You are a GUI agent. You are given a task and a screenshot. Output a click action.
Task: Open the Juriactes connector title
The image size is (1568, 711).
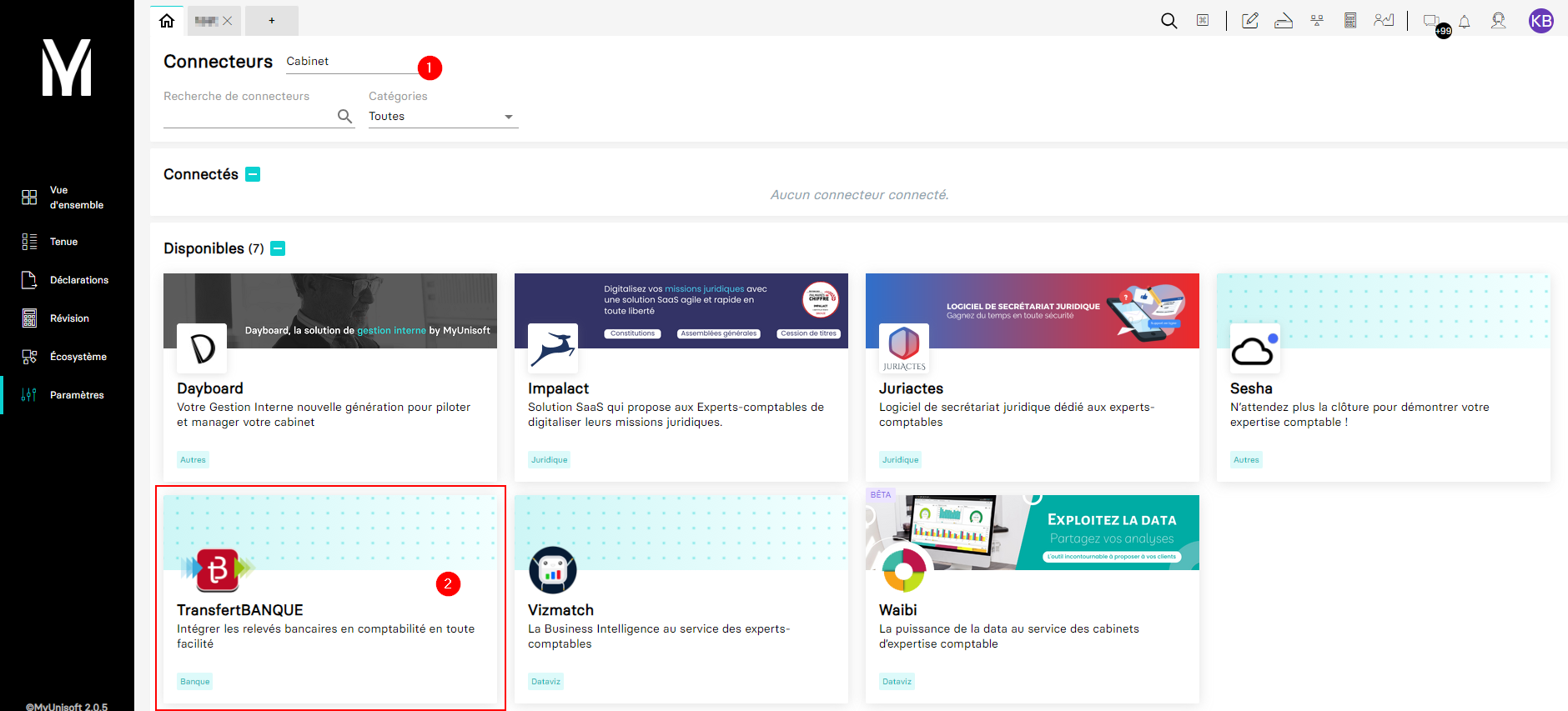pyautogui.click(x=911, y=388)
